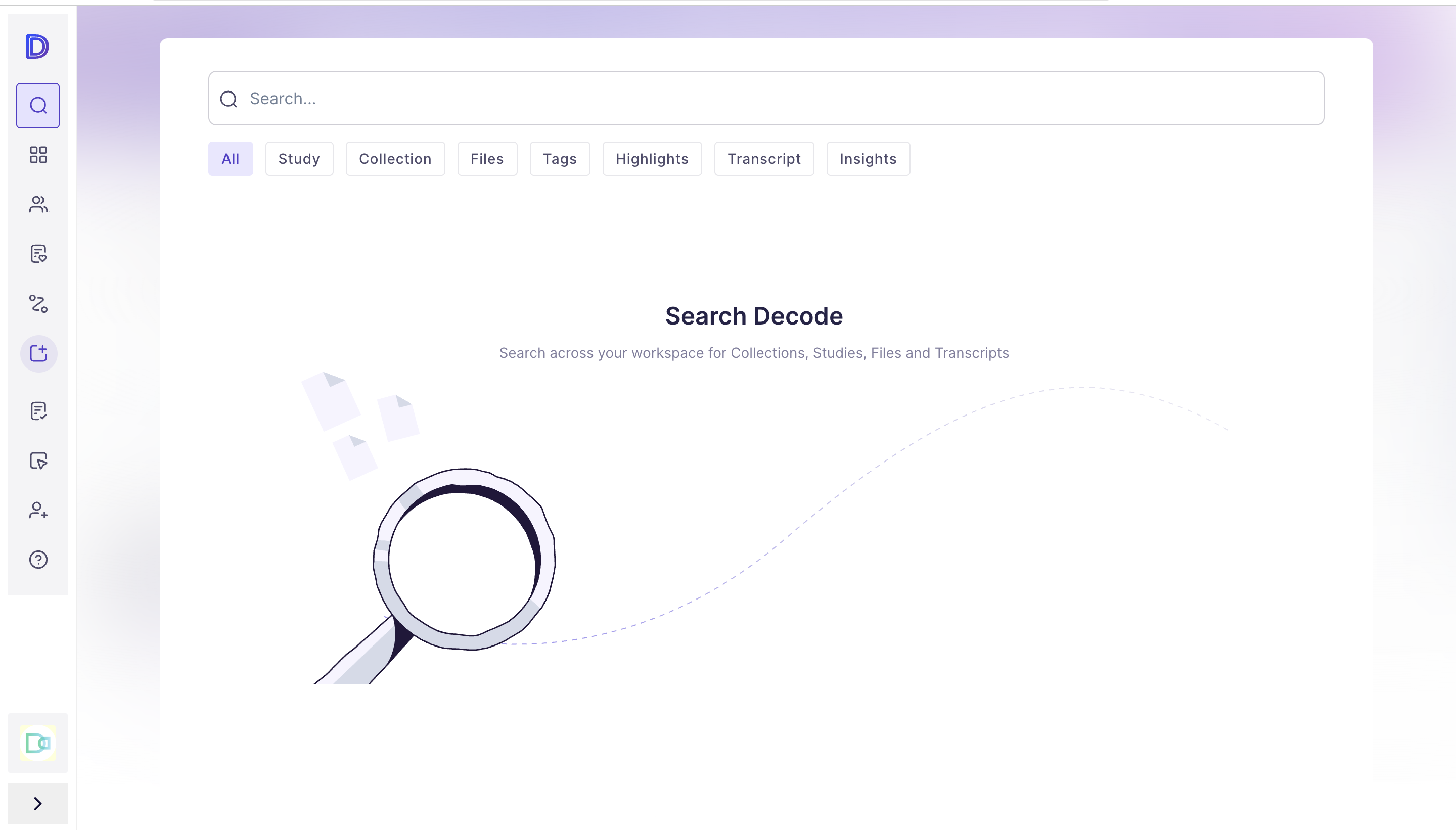Select the Tags filter tab
This screenshot has height=830, width=1456.
click(559, 159)
